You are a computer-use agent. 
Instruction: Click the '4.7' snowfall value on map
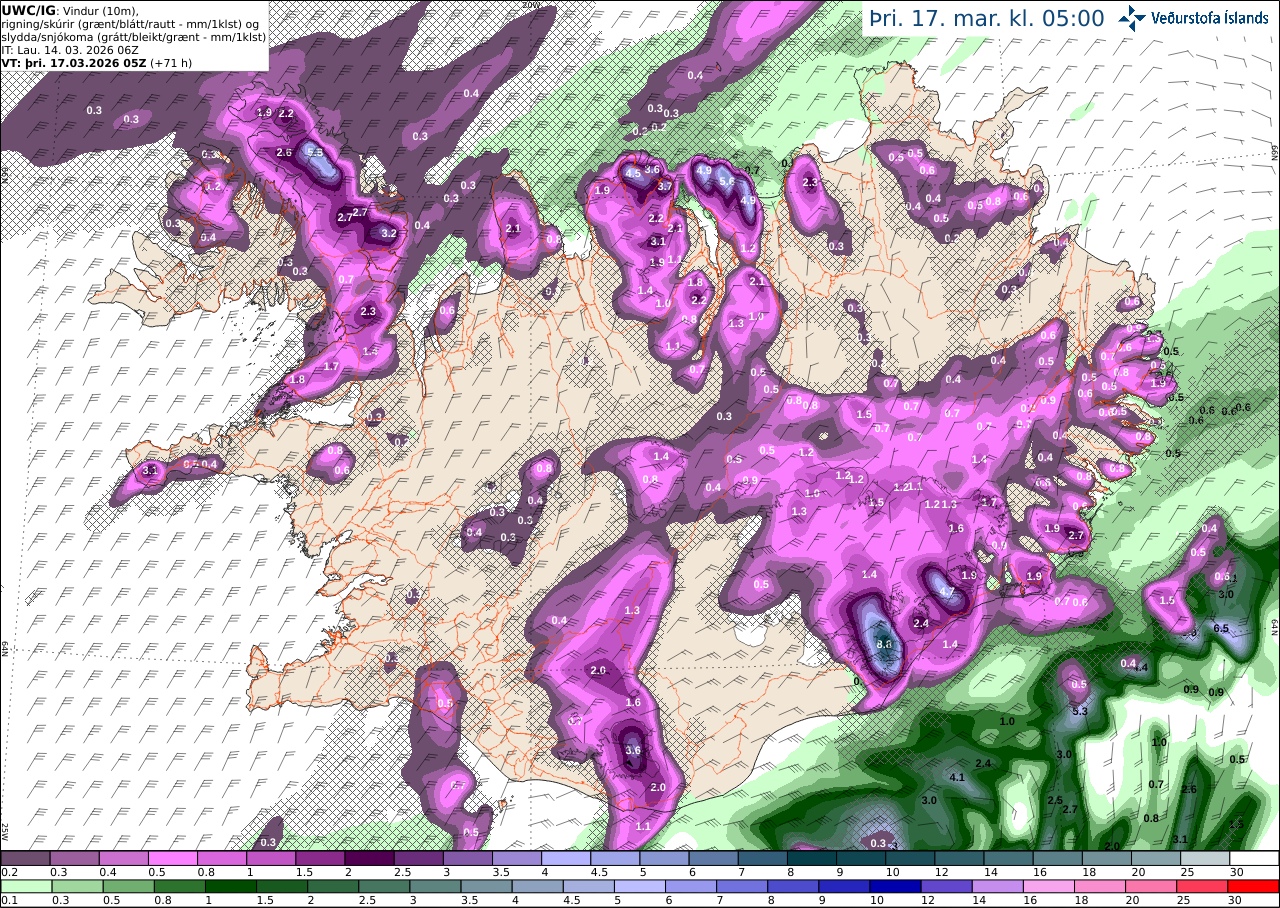click(947, 591)
